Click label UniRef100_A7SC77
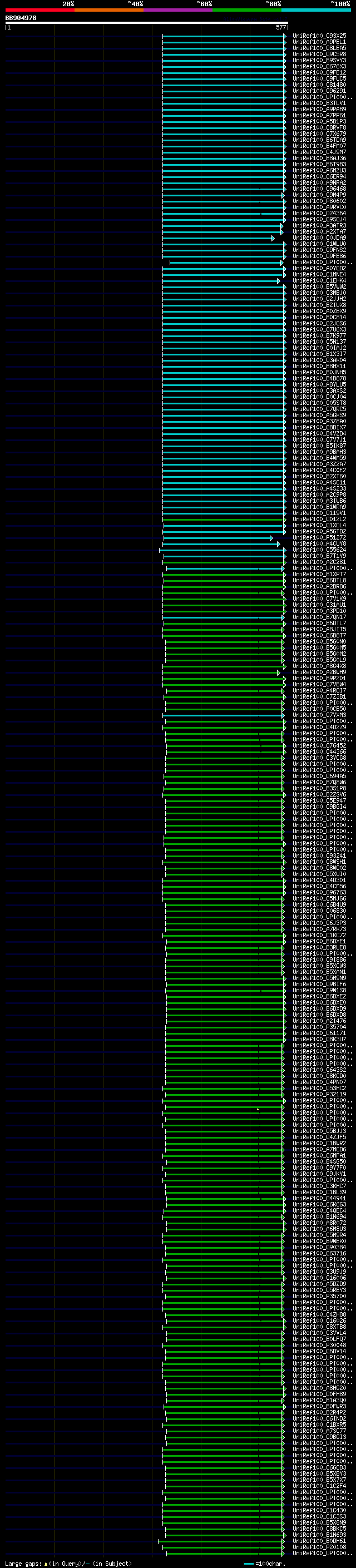Screen dimensions: 356x1568 coord(319,1431)
